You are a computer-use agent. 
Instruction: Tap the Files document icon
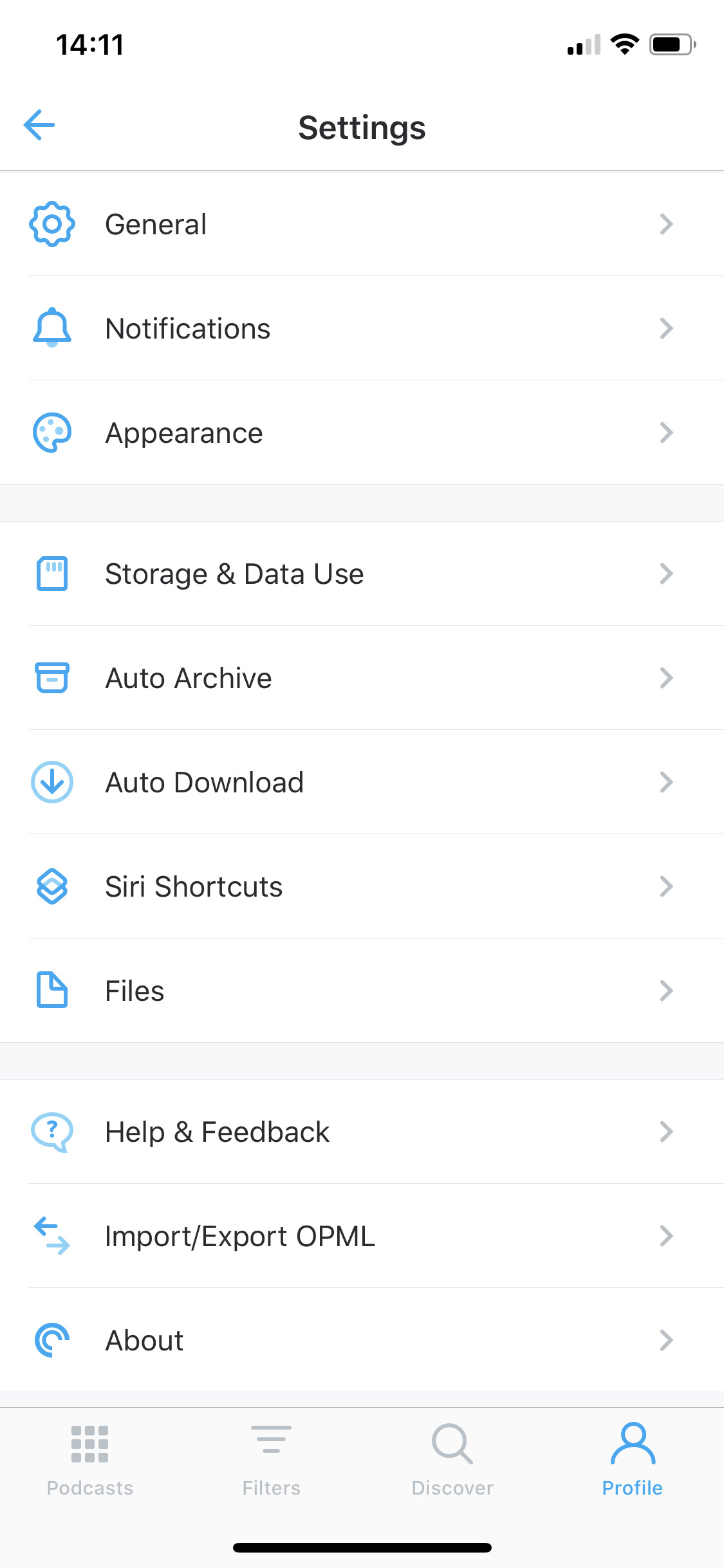click(52, 990)
